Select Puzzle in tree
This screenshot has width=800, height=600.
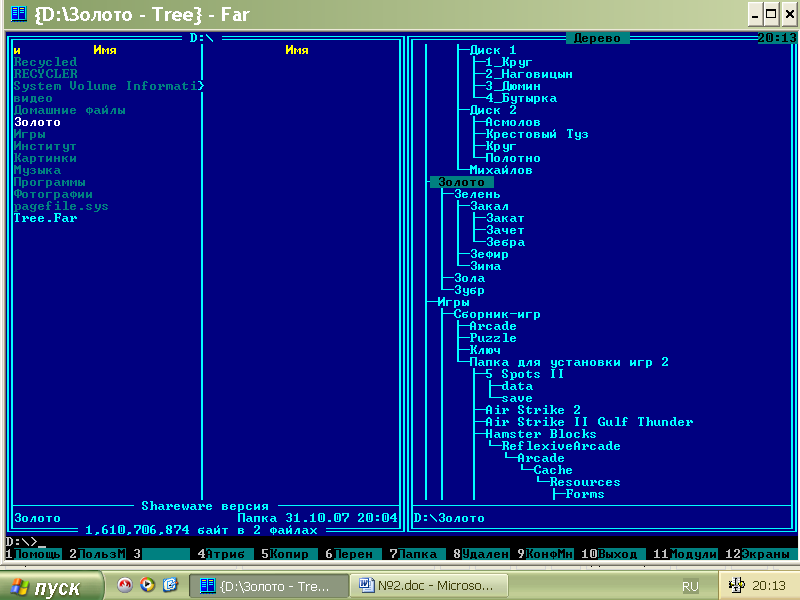pos(493,338)
